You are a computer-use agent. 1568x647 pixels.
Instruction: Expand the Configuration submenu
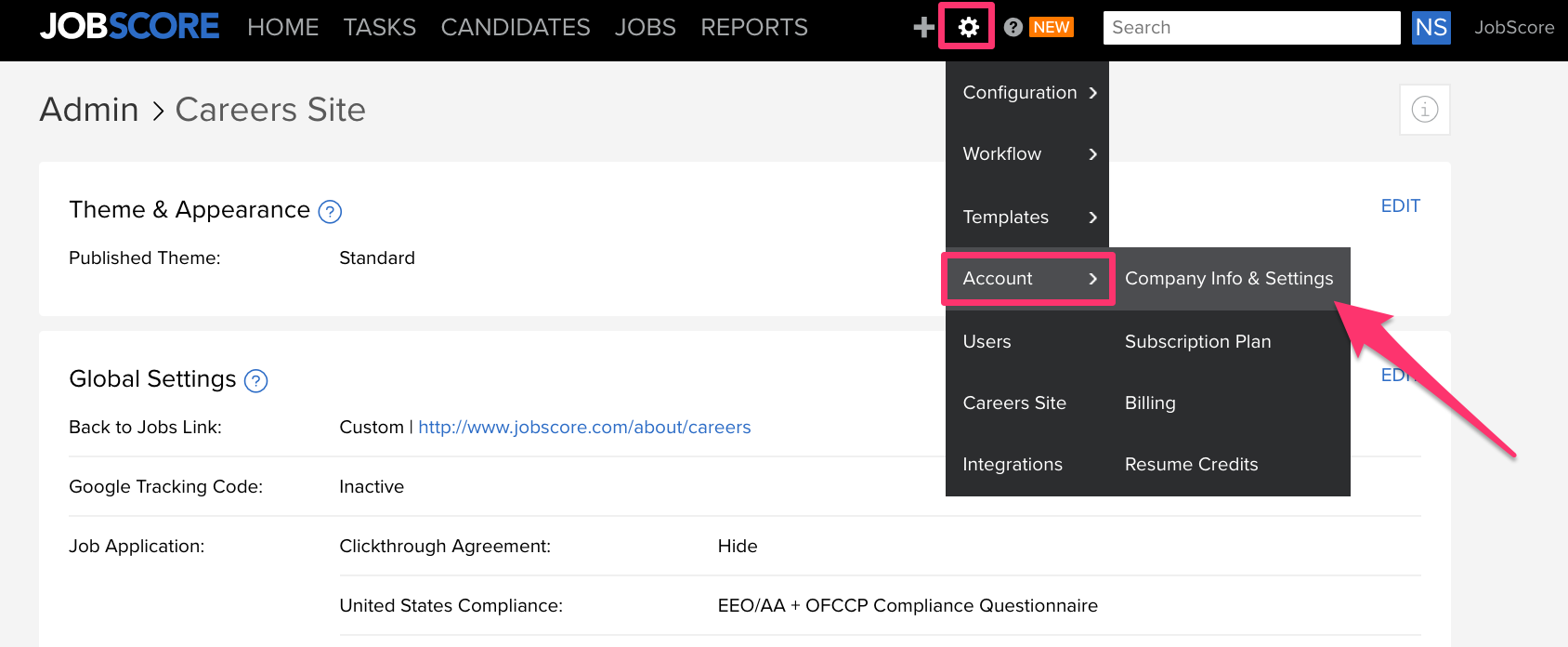point(1027,93)
